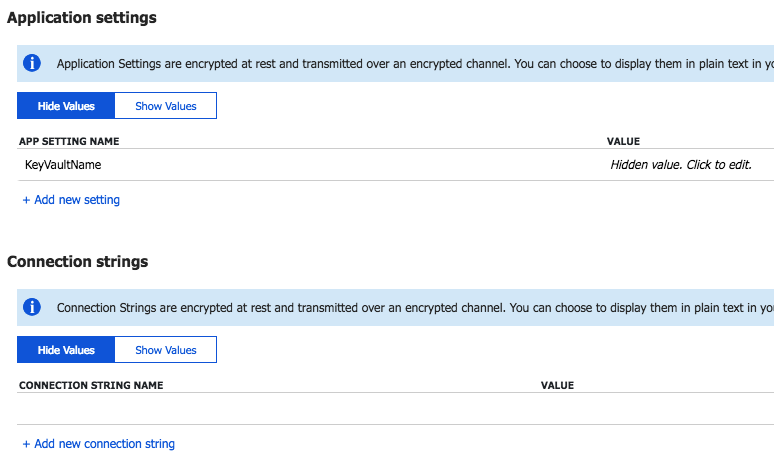The height and width of the screenshot is (475, 774).
Task: Click the Application Settings encryption info banner
Action: point(395,63)
